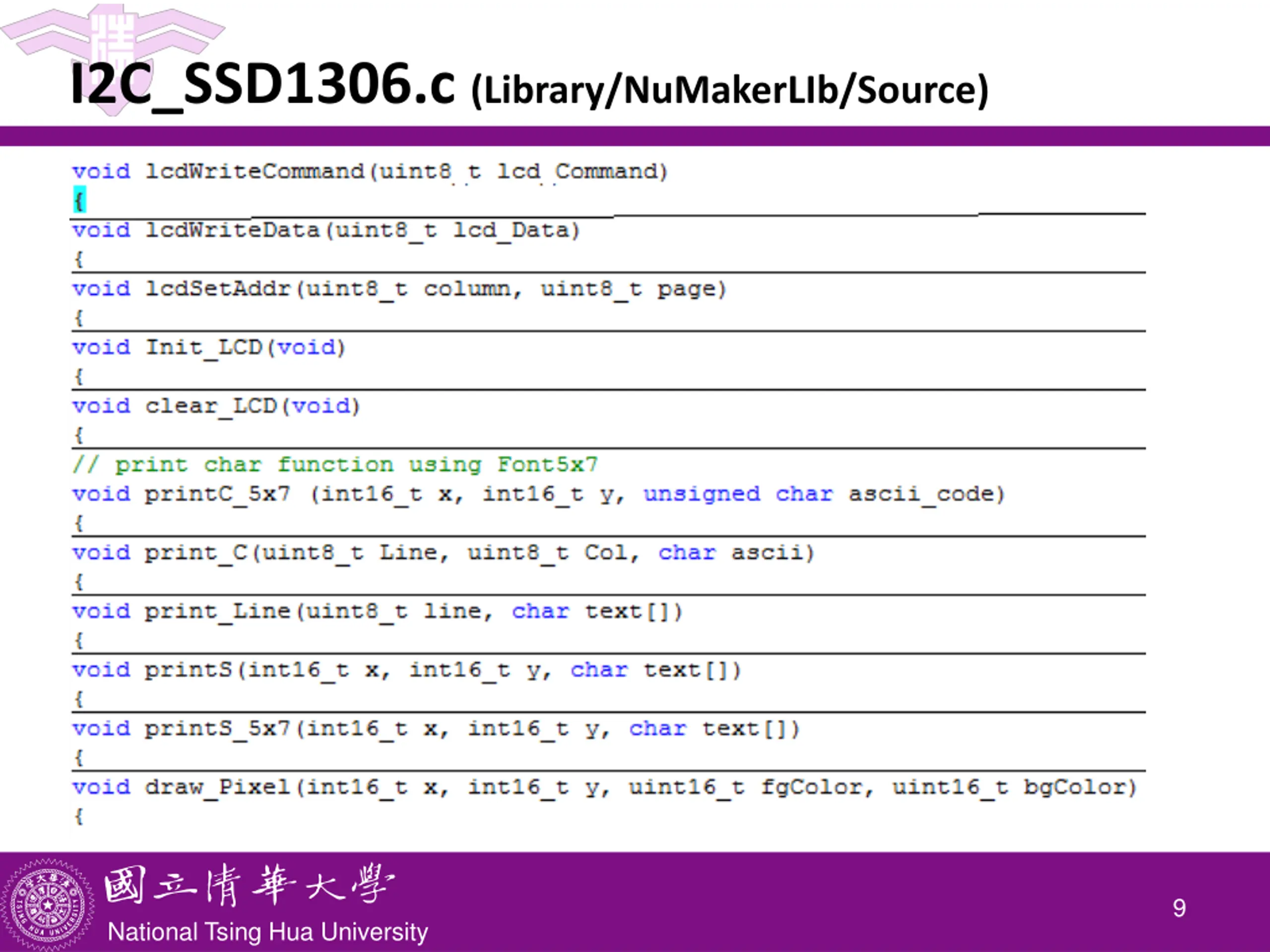The width and height of the screenshot is (1270, 952).
Task: Click the lcdSetAddr function signature
Action: pyautogui.click(x=399, y=289)
